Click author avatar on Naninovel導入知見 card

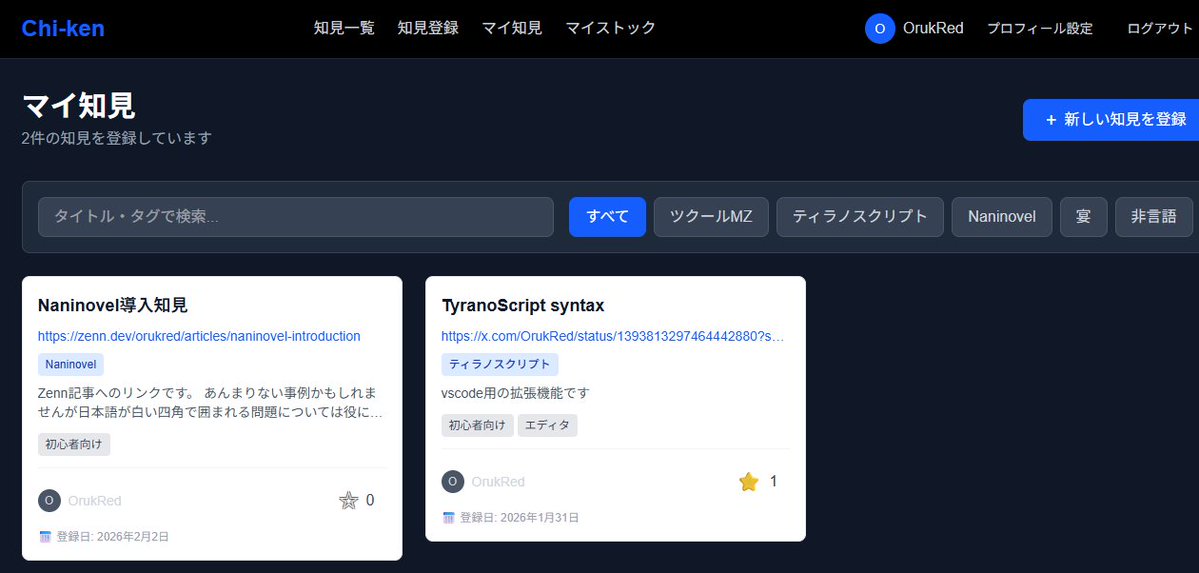[x=49, y=500]
